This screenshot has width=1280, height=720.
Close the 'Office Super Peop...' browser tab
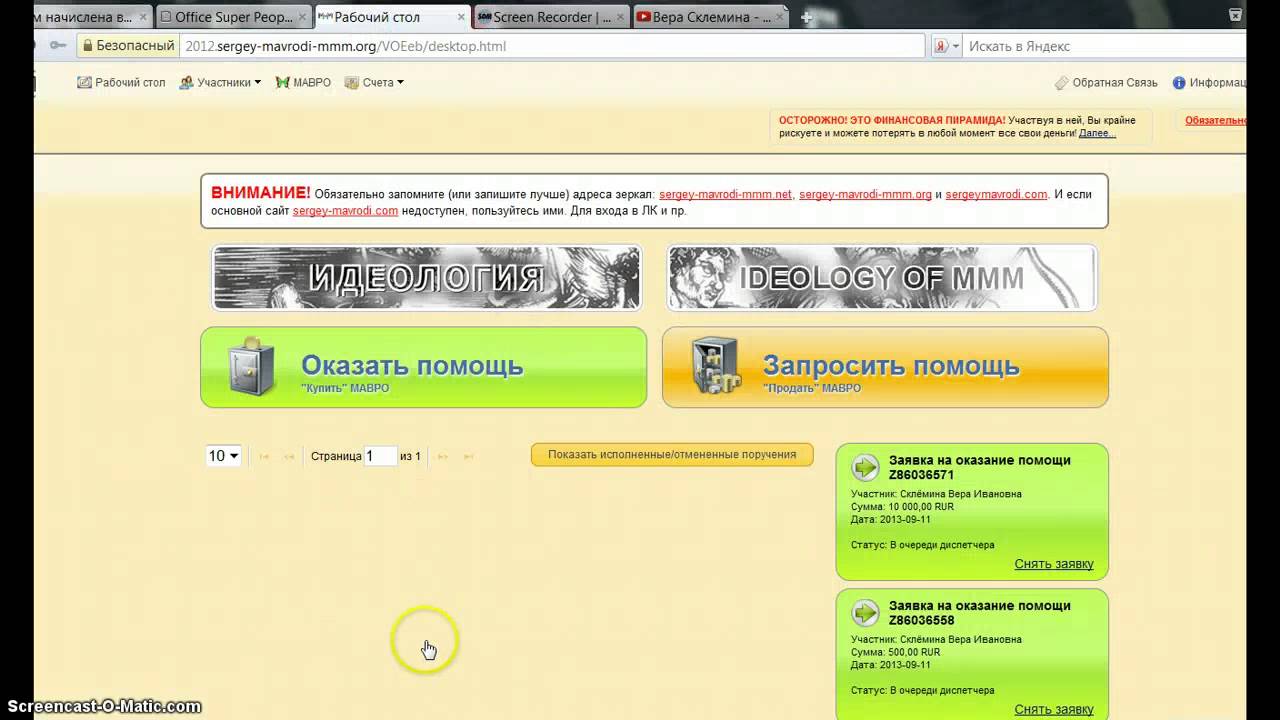(x=301, y=17)
